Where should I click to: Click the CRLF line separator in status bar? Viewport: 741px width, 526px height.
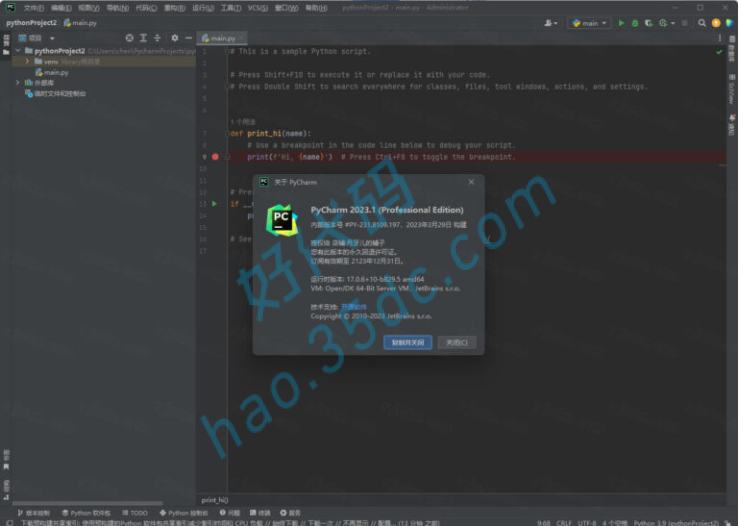coord(564,523)
